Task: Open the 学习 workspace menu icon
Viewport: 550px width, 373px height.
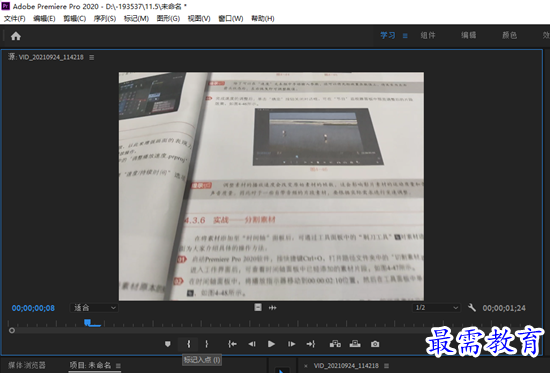Action: pos(405,36)
